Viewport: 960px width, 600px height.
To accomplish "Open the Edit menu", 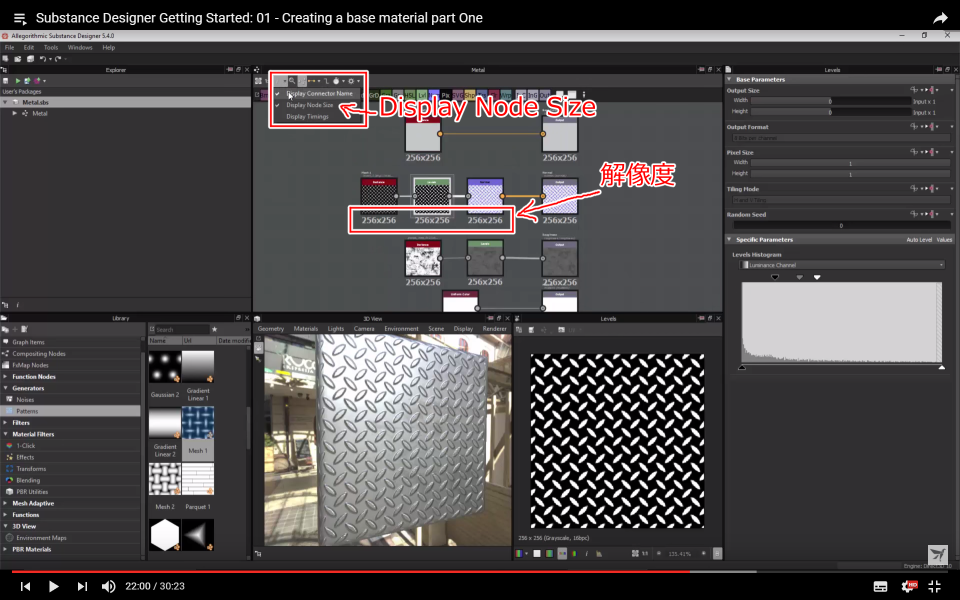I will pos(29,47).
